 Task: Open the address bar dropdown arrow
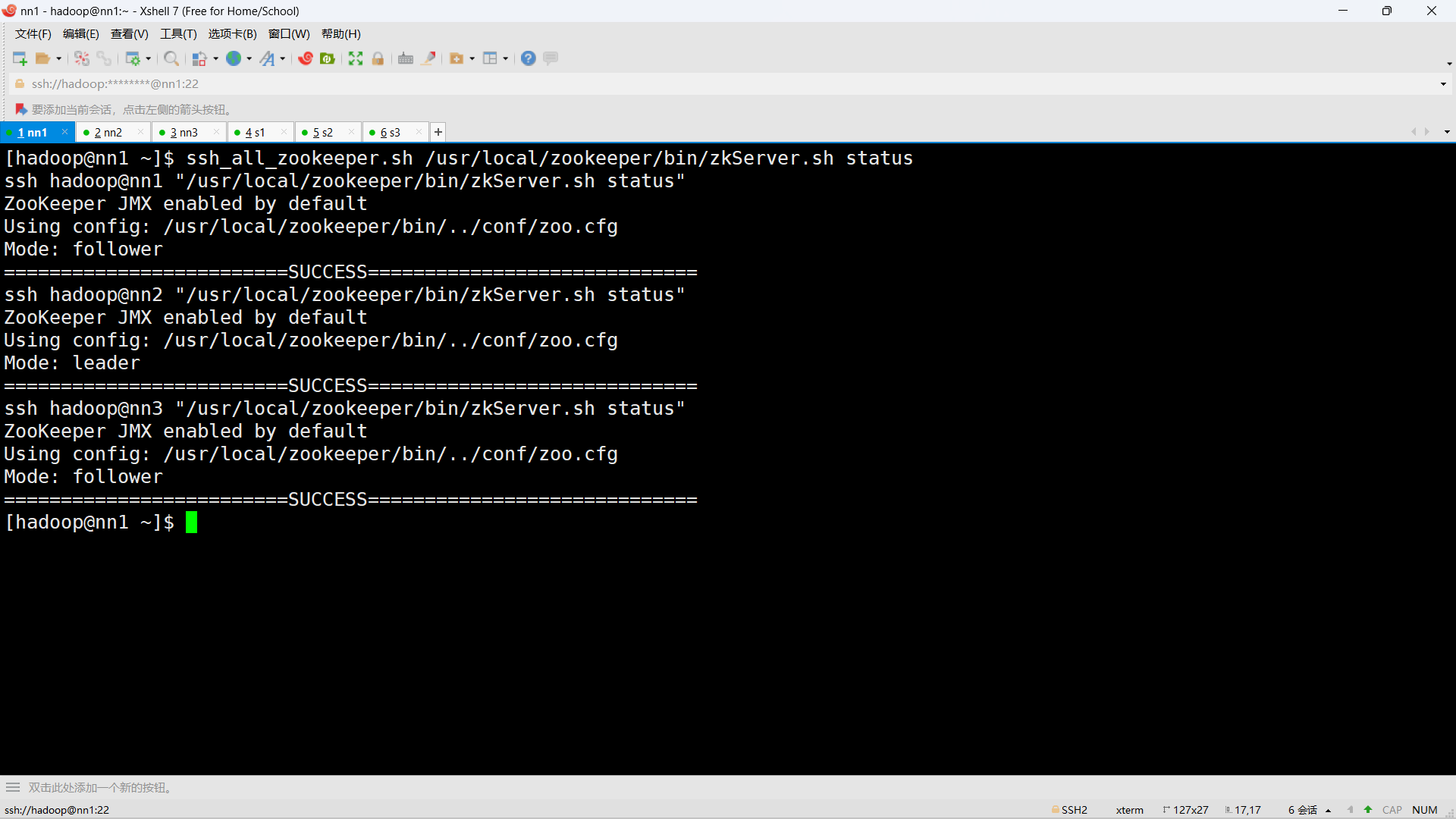point(1443,84)
